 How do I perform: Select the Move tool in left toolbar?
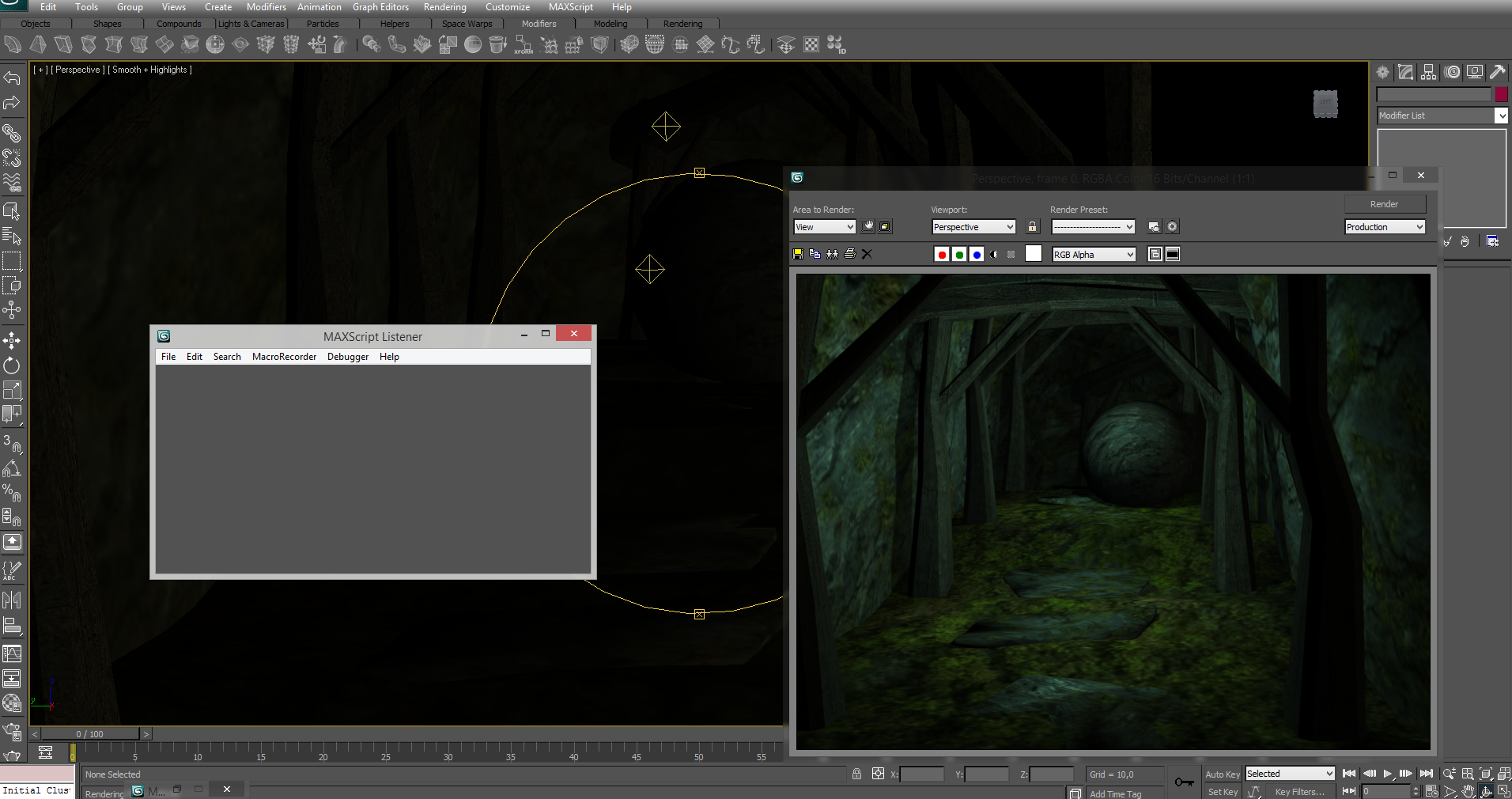point(12,341)
